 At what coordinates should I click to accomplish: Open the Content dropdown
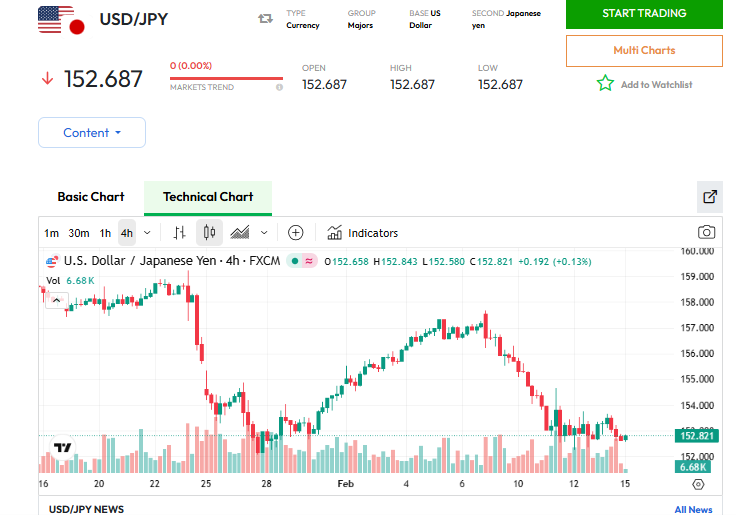[x=92, y=133]
